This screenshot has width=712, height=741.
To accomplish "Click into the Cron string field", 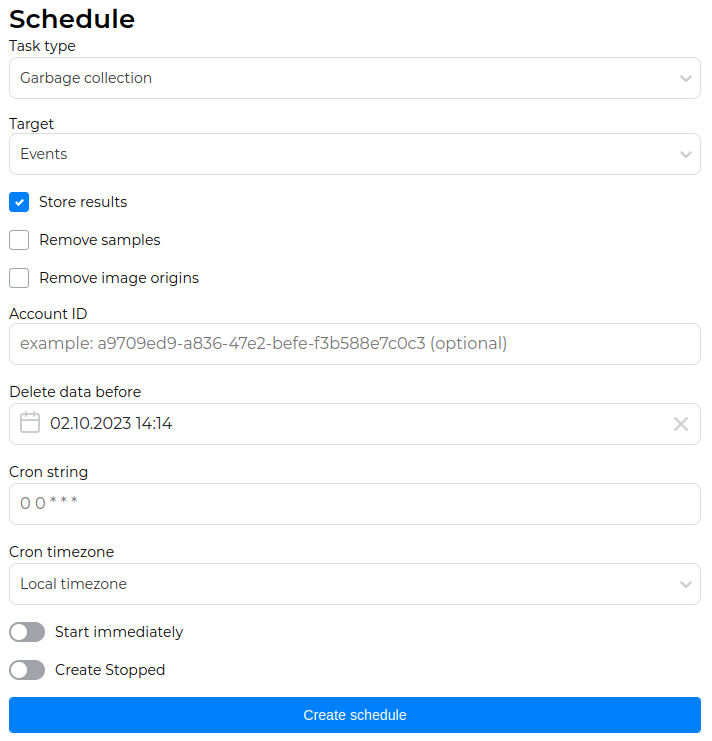I will pyautogui.click(x=355, y=504).
